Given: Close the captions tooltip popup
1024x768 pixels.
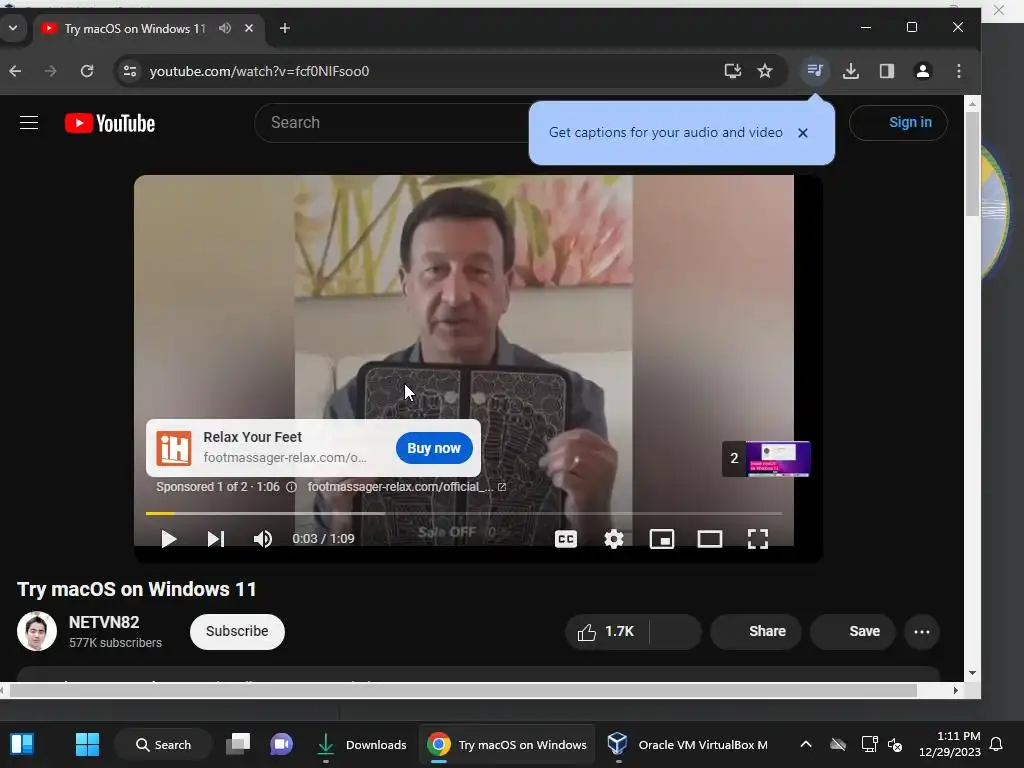Looking at the screenshot, I should click(x=803, y=133).
